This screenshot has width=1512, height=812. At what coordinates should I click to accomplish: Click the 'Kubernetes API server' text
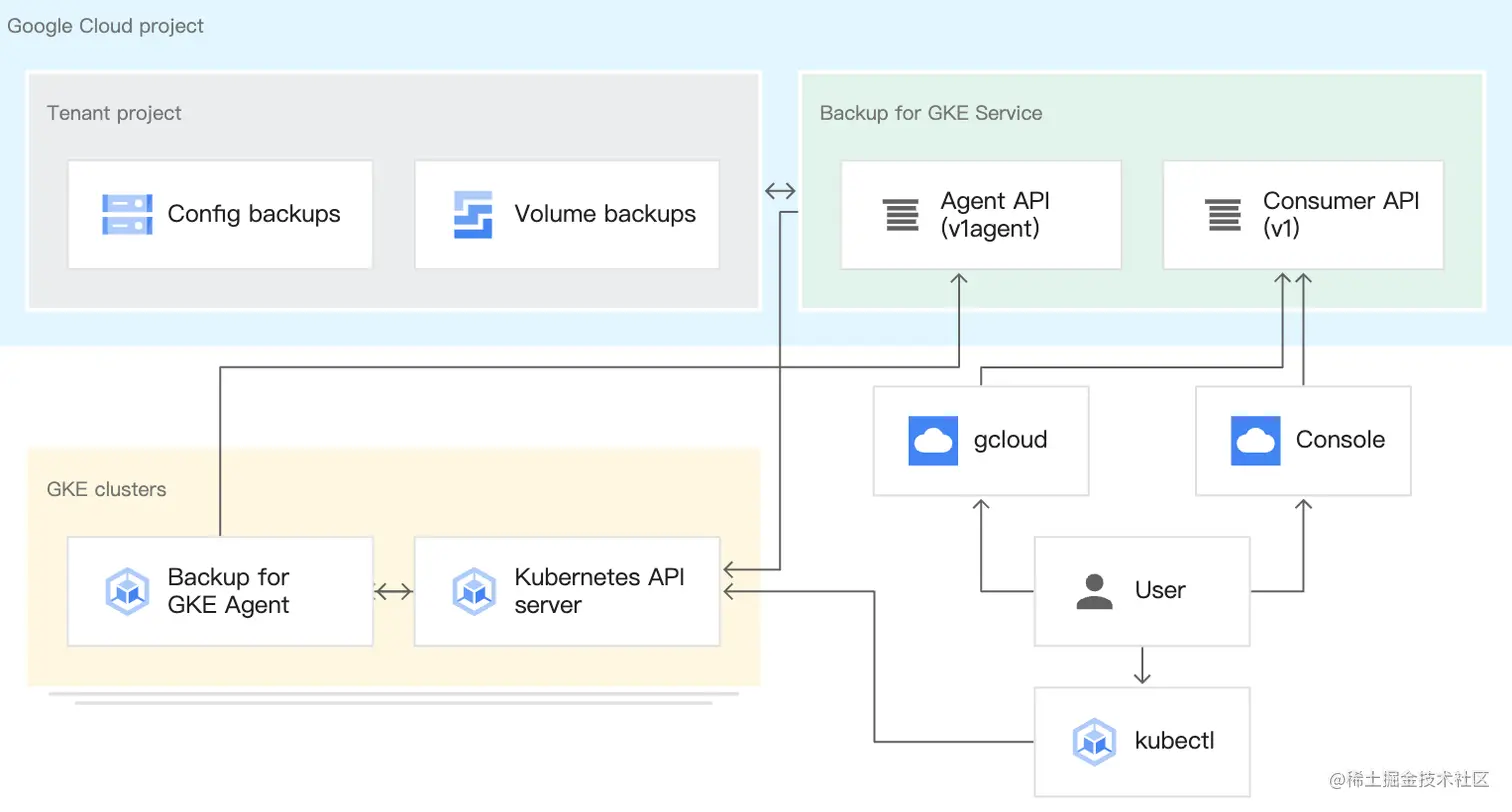coord(599,591)
